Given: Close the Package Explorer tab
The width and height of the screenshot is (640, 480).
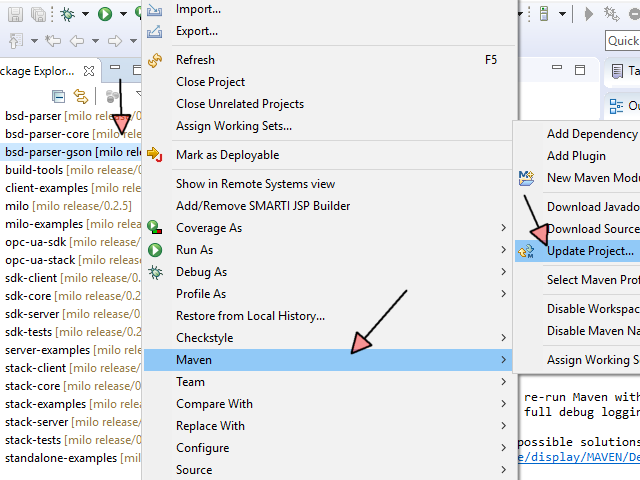Looking at the screenshot, I should click(89, 72).
